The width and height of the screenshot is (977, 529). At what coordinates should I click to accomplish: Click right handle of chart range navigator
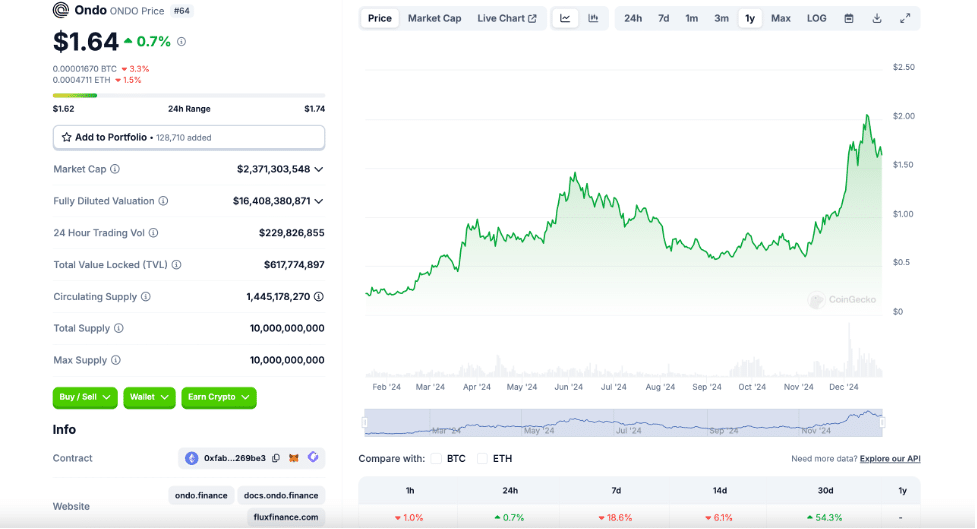pyautogui.click(x=882, y=422)
